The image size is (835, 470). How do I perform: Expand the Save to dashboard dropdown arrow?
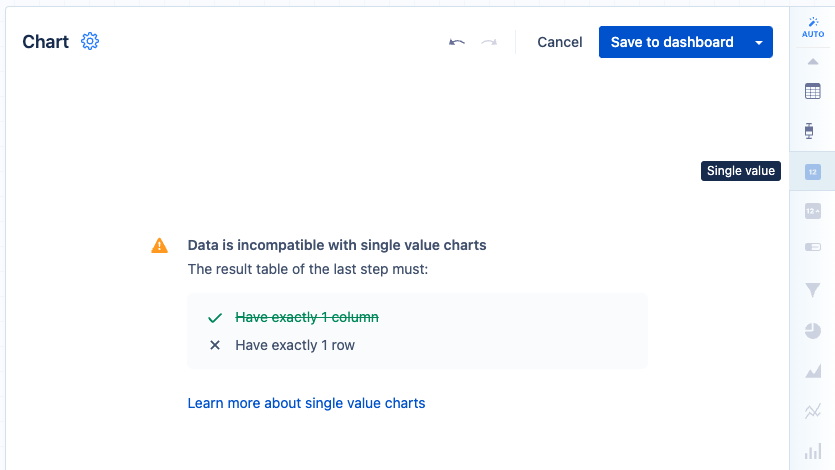[759, 42]
